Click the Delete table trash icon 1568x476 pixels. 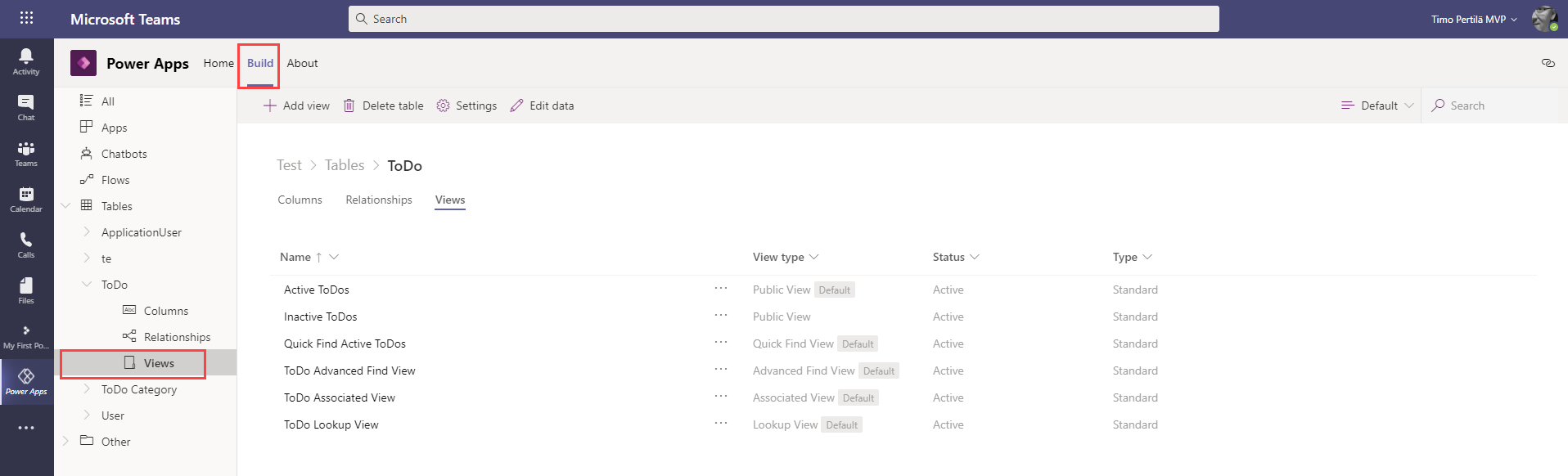(349, 106)
